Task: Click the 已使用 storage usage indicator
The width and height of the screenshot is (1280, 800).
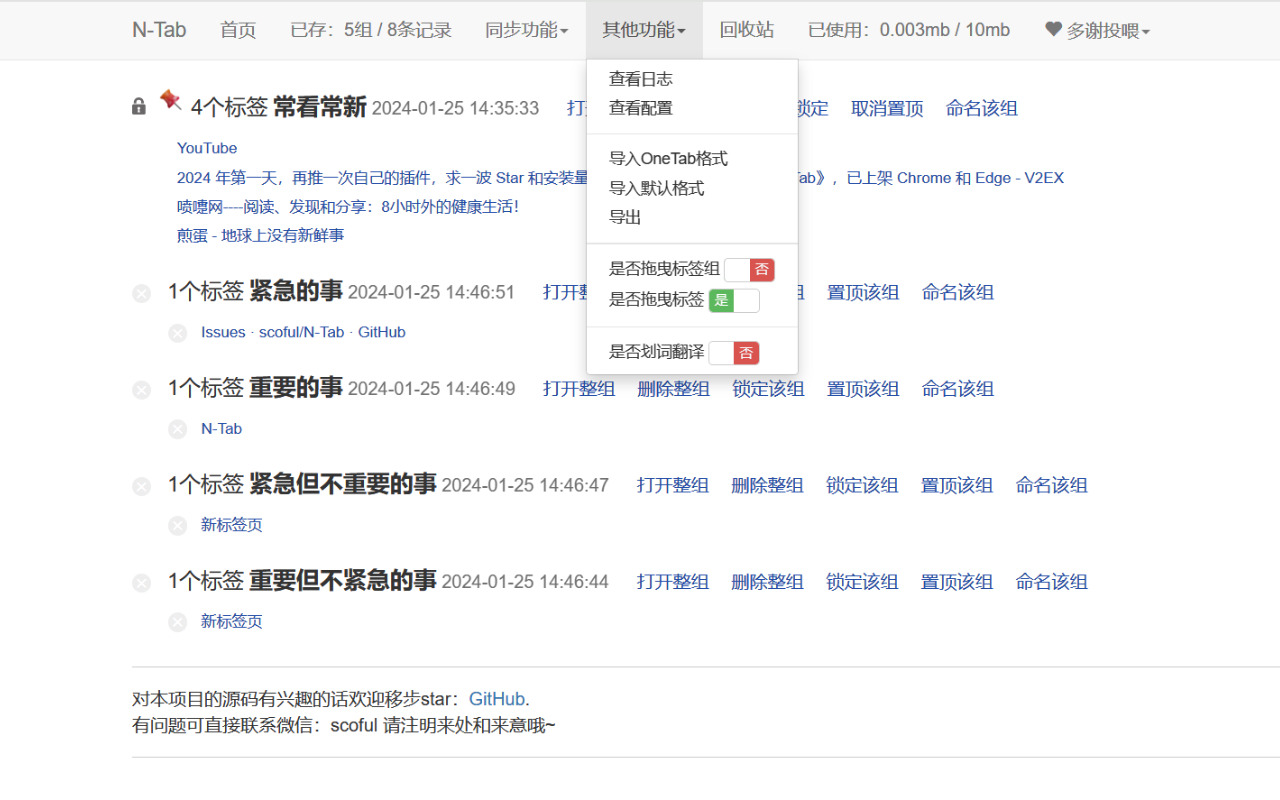Action: (908, 30)
